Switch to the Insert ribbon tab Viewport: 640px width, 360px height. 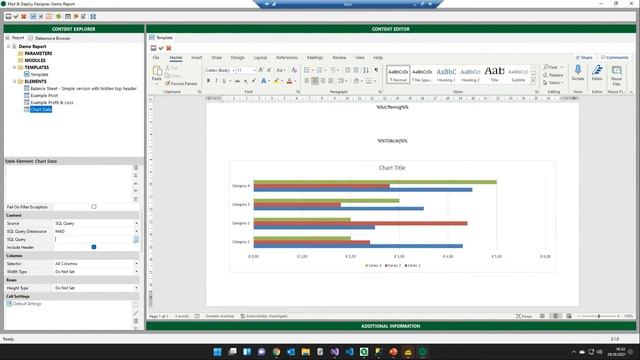coord(196,58)
